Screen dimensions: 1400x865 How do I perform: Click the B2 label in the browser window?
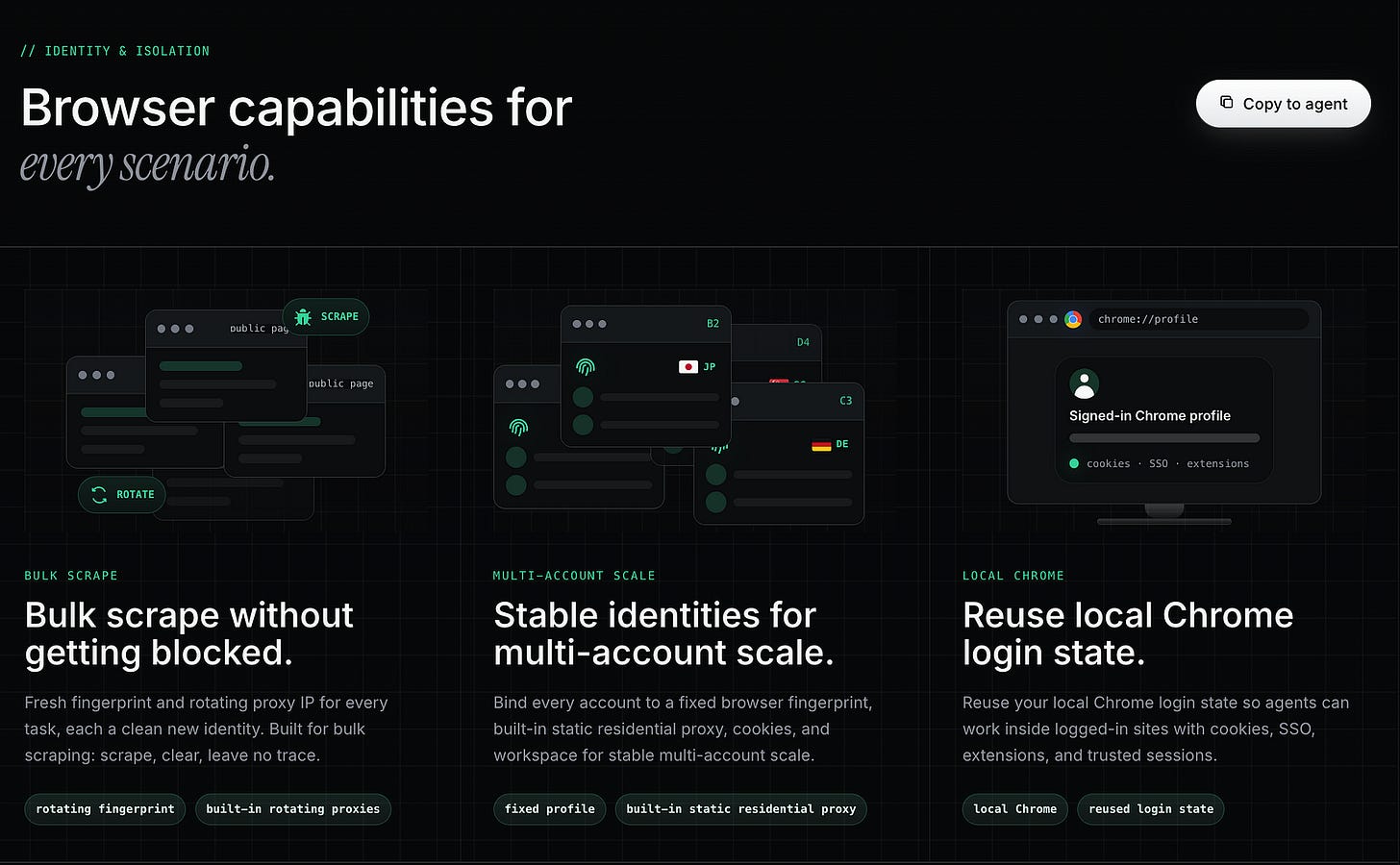712,324
